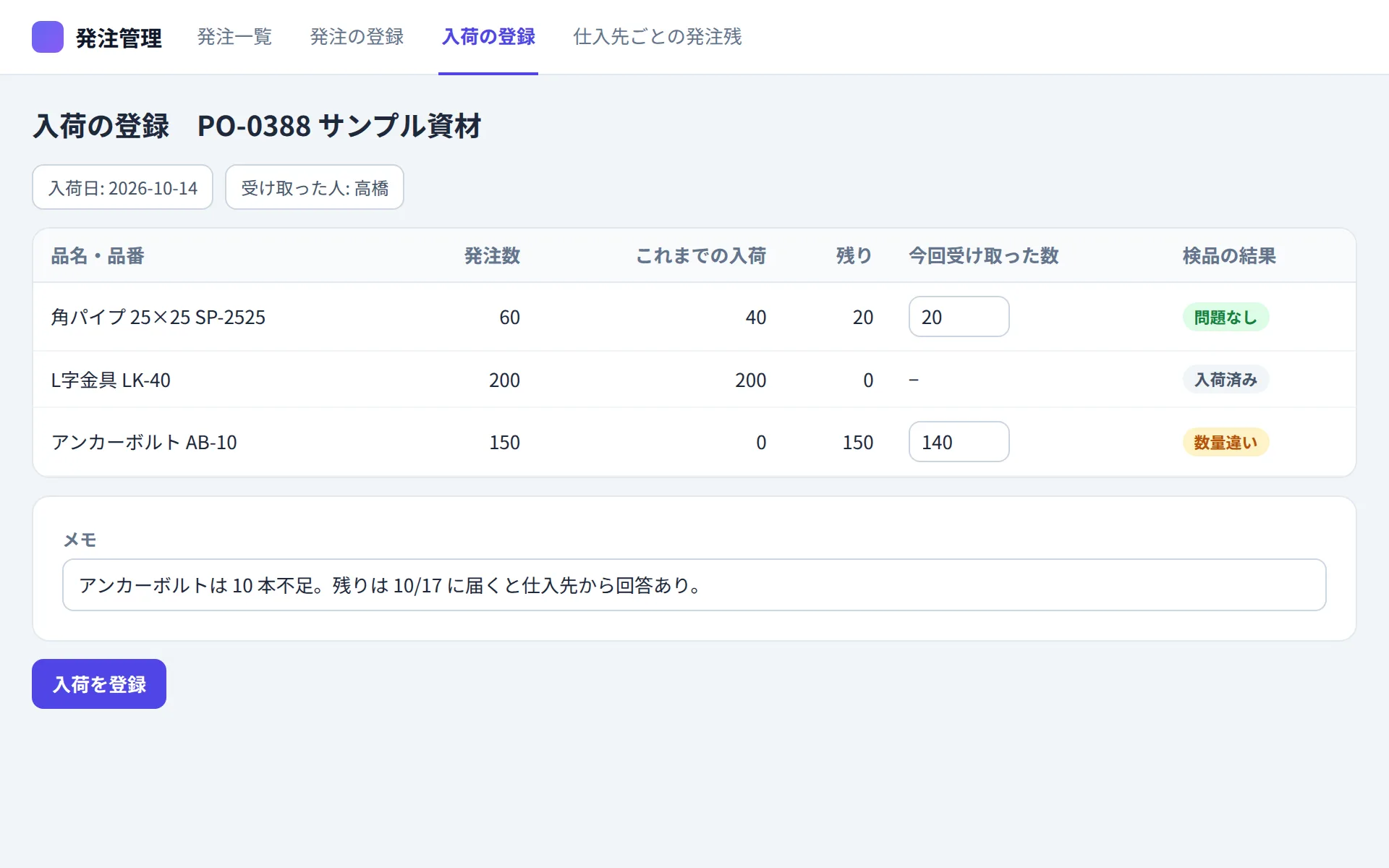Click the 今回受け取った数 column header
Screen dimensions: 1389x868
pos(984,256)
